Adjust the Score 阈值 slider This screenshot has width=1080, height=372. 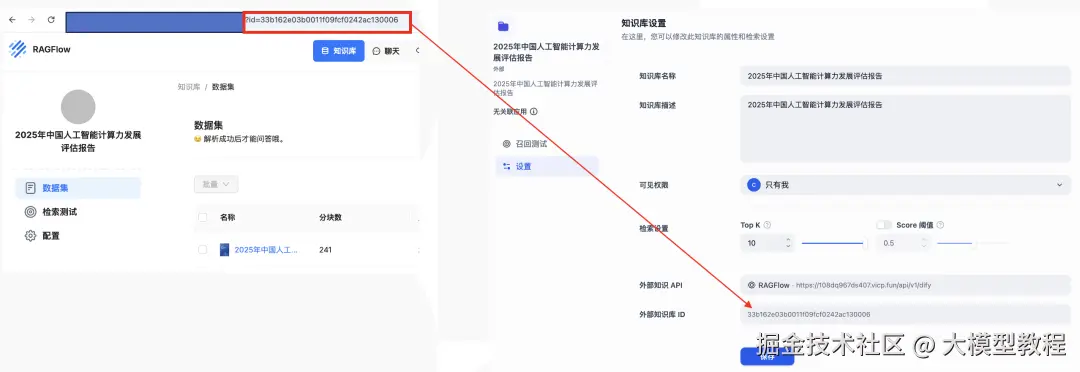coord(973,243)
